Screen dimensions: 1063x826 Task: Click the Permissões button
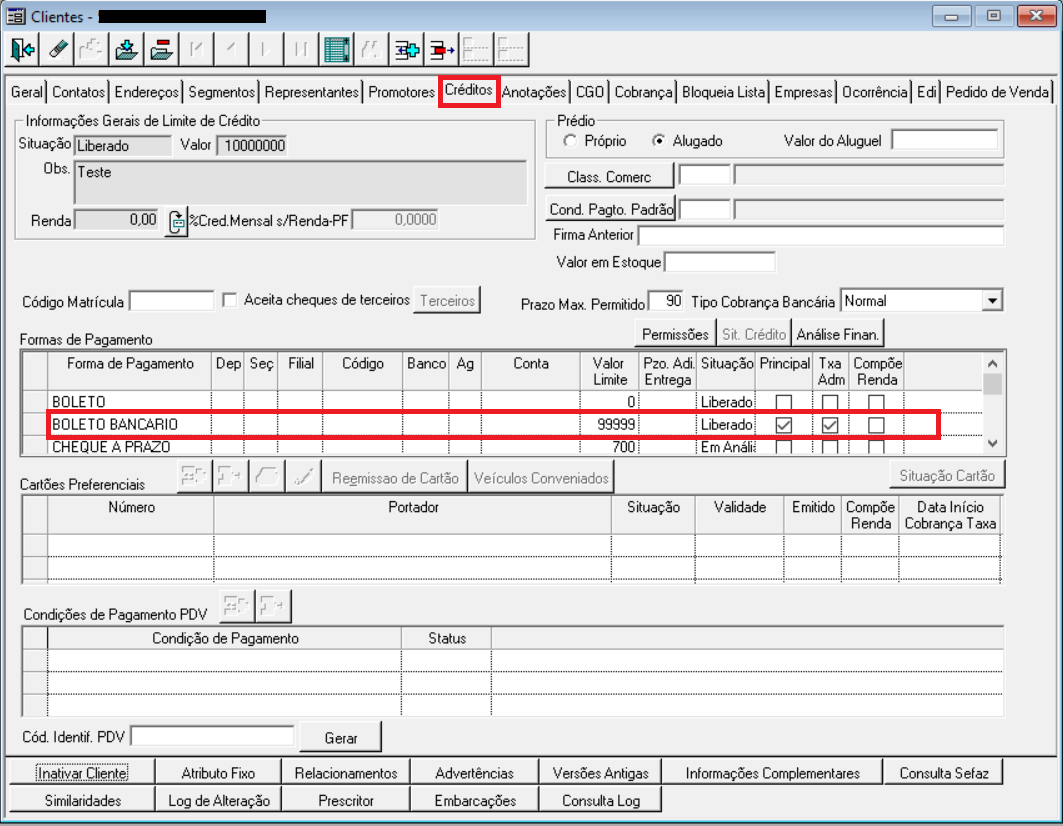point(675,334)
